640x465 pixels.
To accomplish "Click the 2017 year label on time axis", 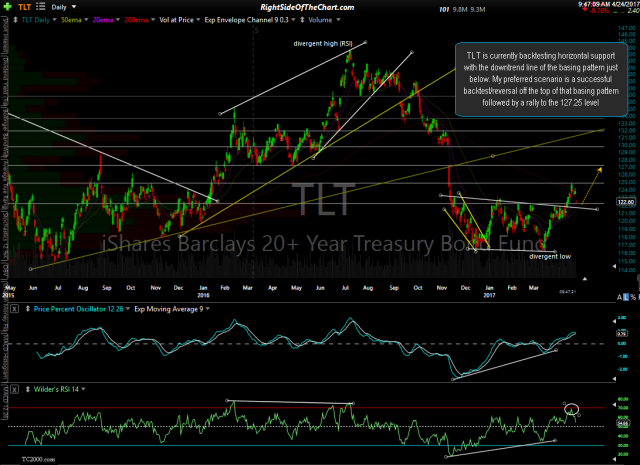I will [x=489, y=295].
